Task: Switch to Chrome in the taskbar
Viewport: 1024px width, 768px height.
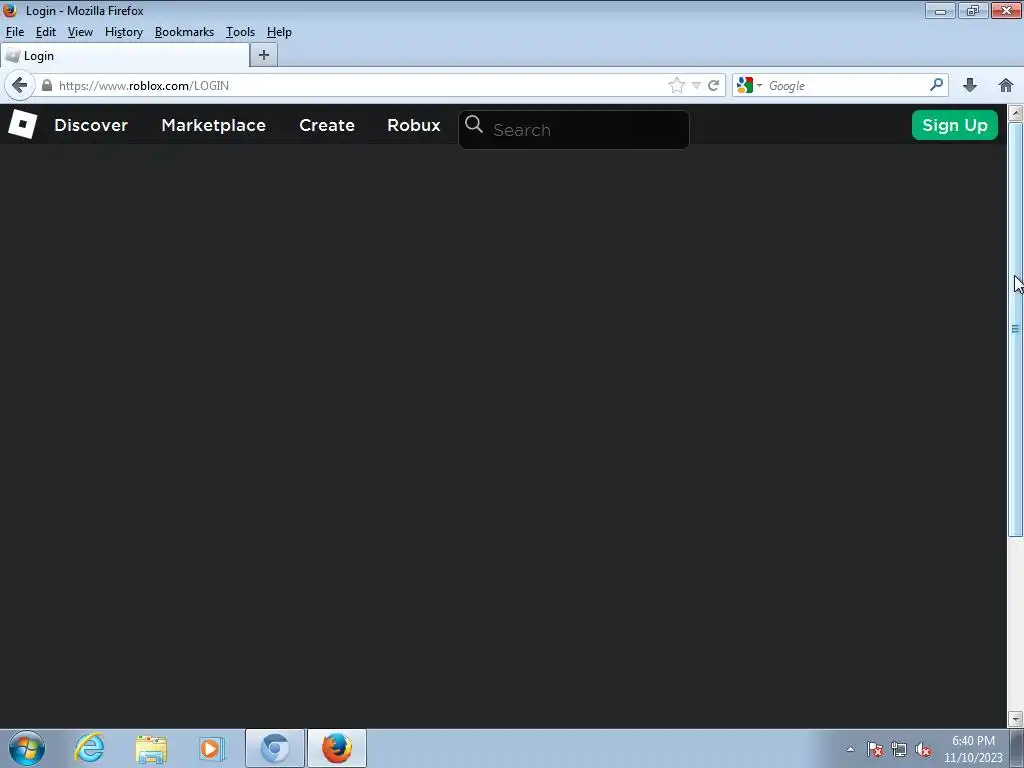Action: point(274,748)
